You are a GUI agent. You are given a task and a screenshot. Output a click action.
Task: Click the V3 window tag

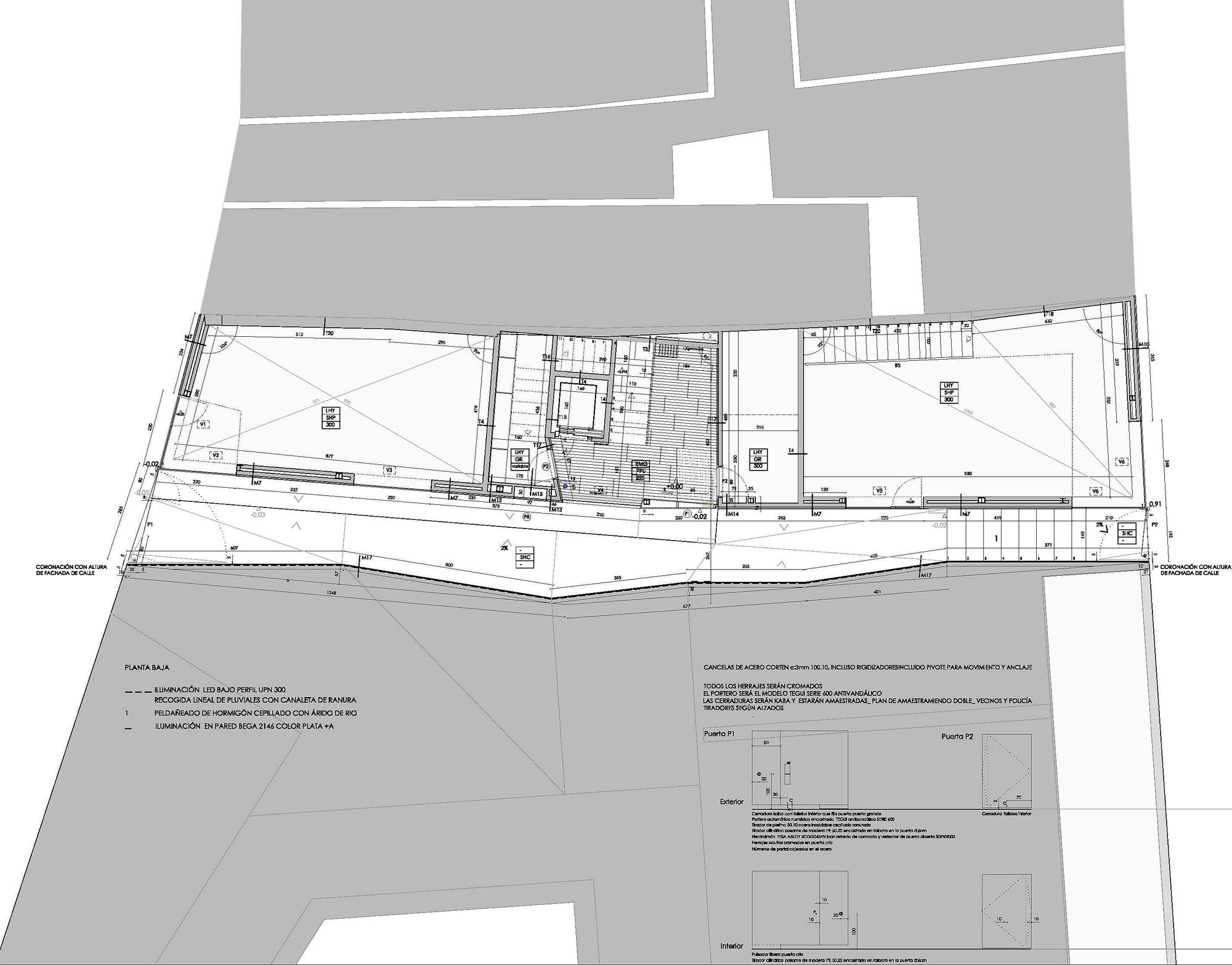coord(388,470)
